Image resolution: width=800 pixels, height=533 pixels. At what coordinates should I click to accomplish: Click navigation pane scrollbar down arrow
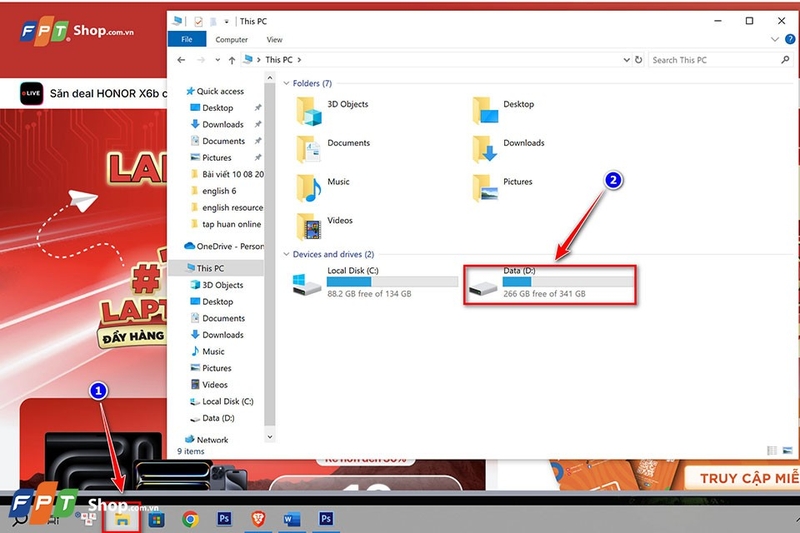[x=270, y=437]
